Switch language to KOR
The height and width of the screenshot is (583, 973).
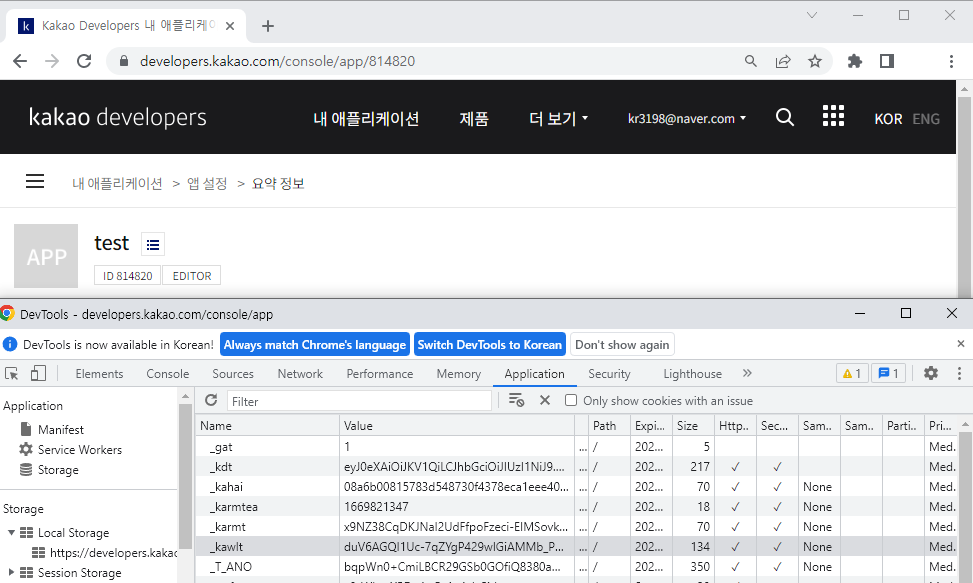(888, 119)
